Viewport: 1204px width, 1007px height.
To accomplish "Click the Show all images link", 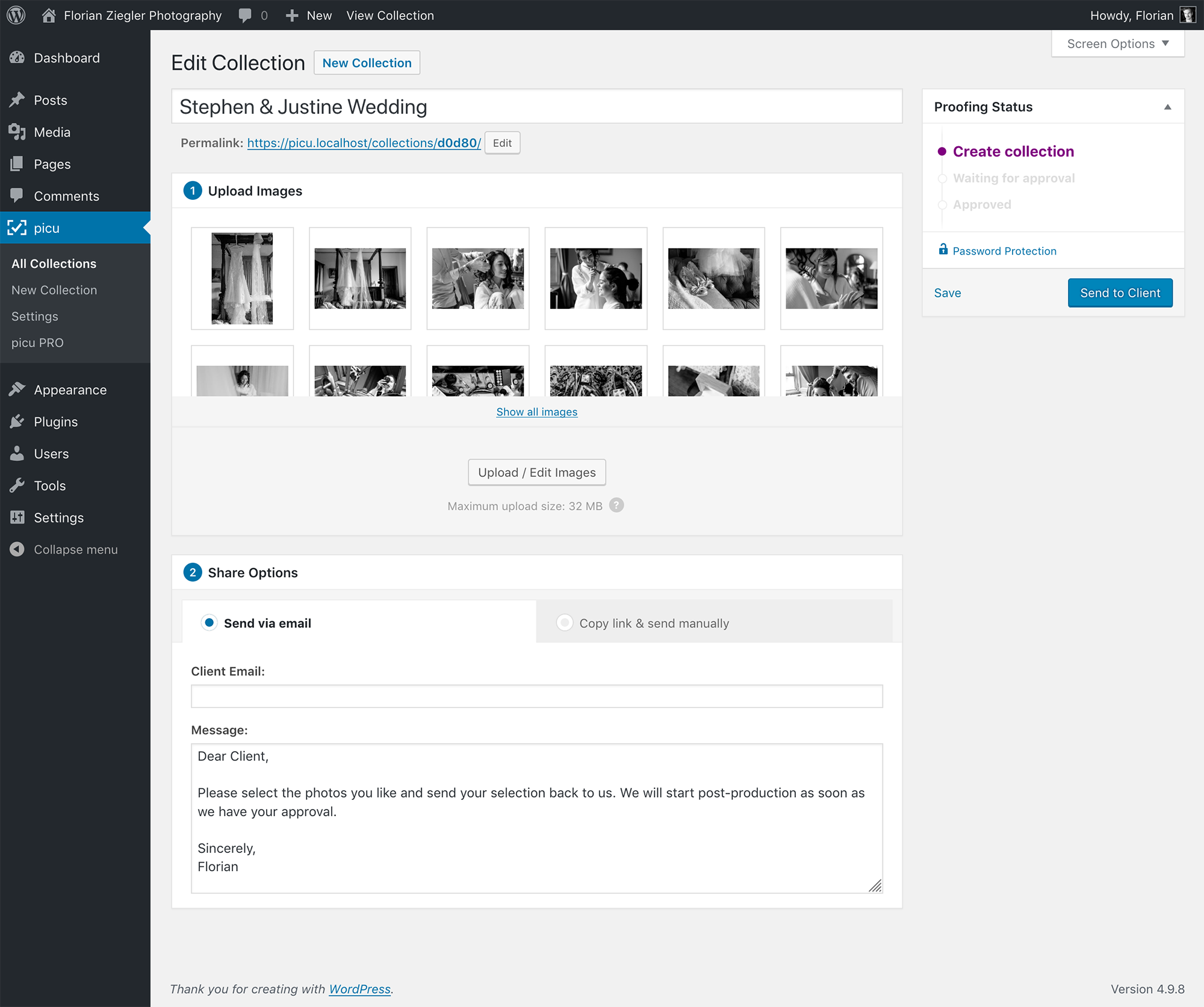I will point(536,412).
